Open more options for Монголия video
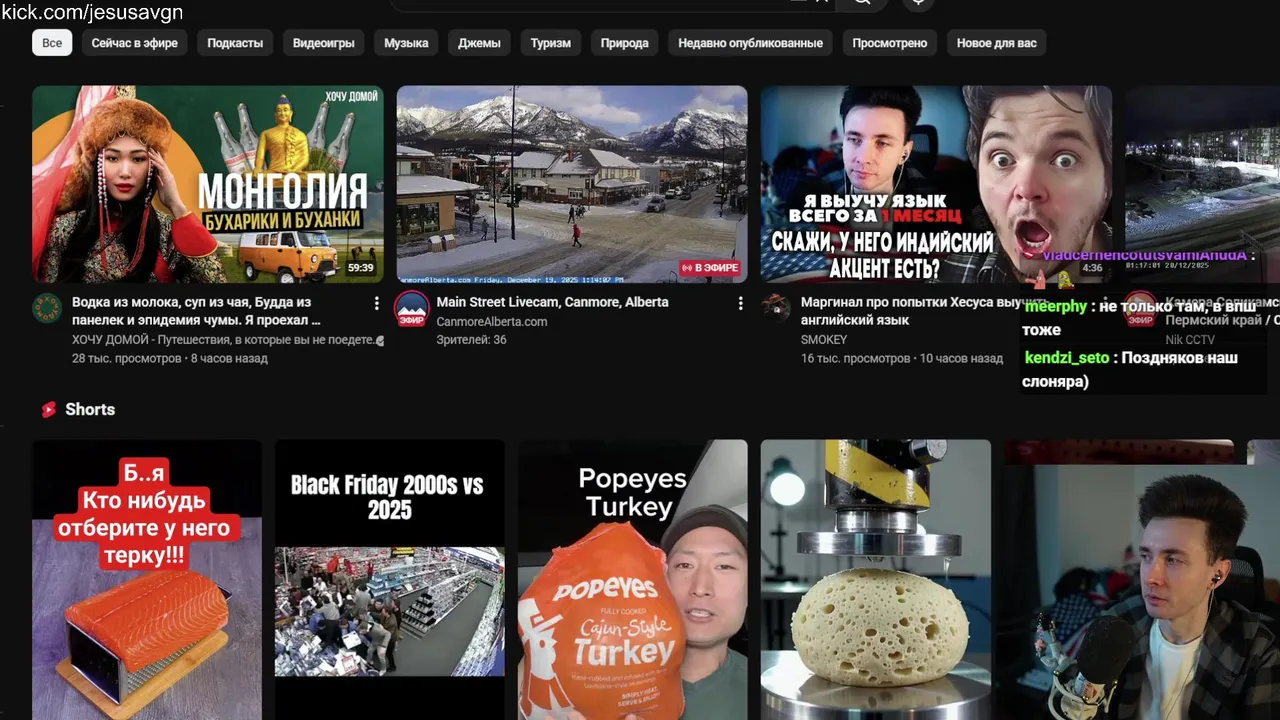 376,303
